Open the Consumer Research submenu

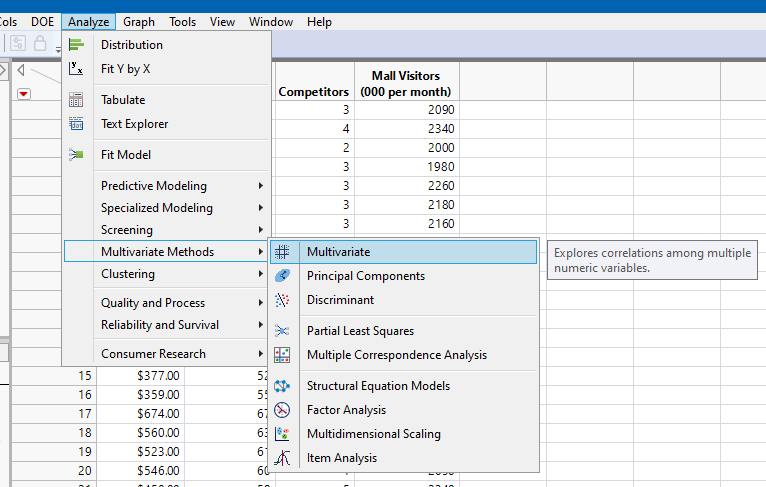coord(166,354)
